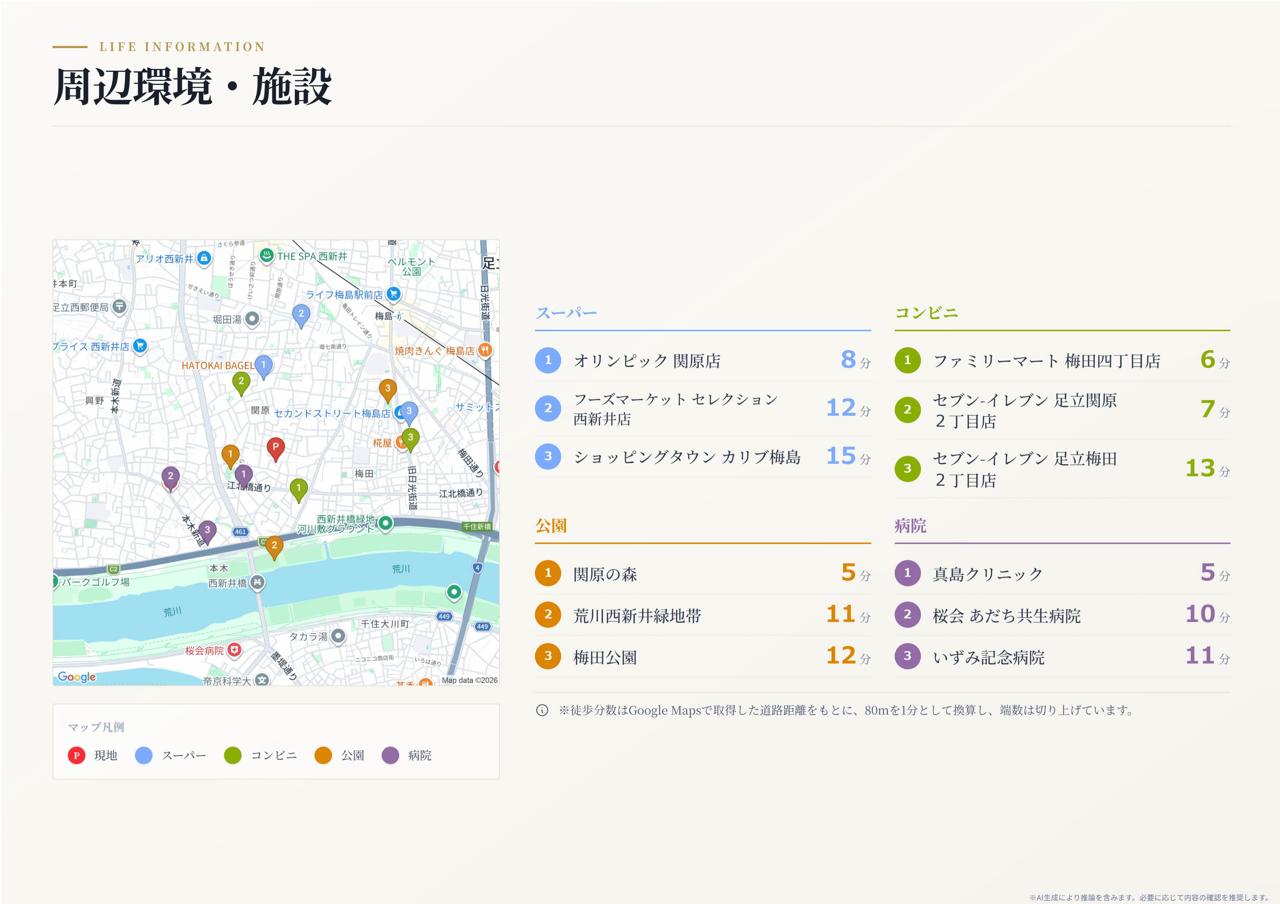Click the blue スーパー legend dot
Image resolution: width=1280 pixels, height=904 pixels.
[144, 755]
